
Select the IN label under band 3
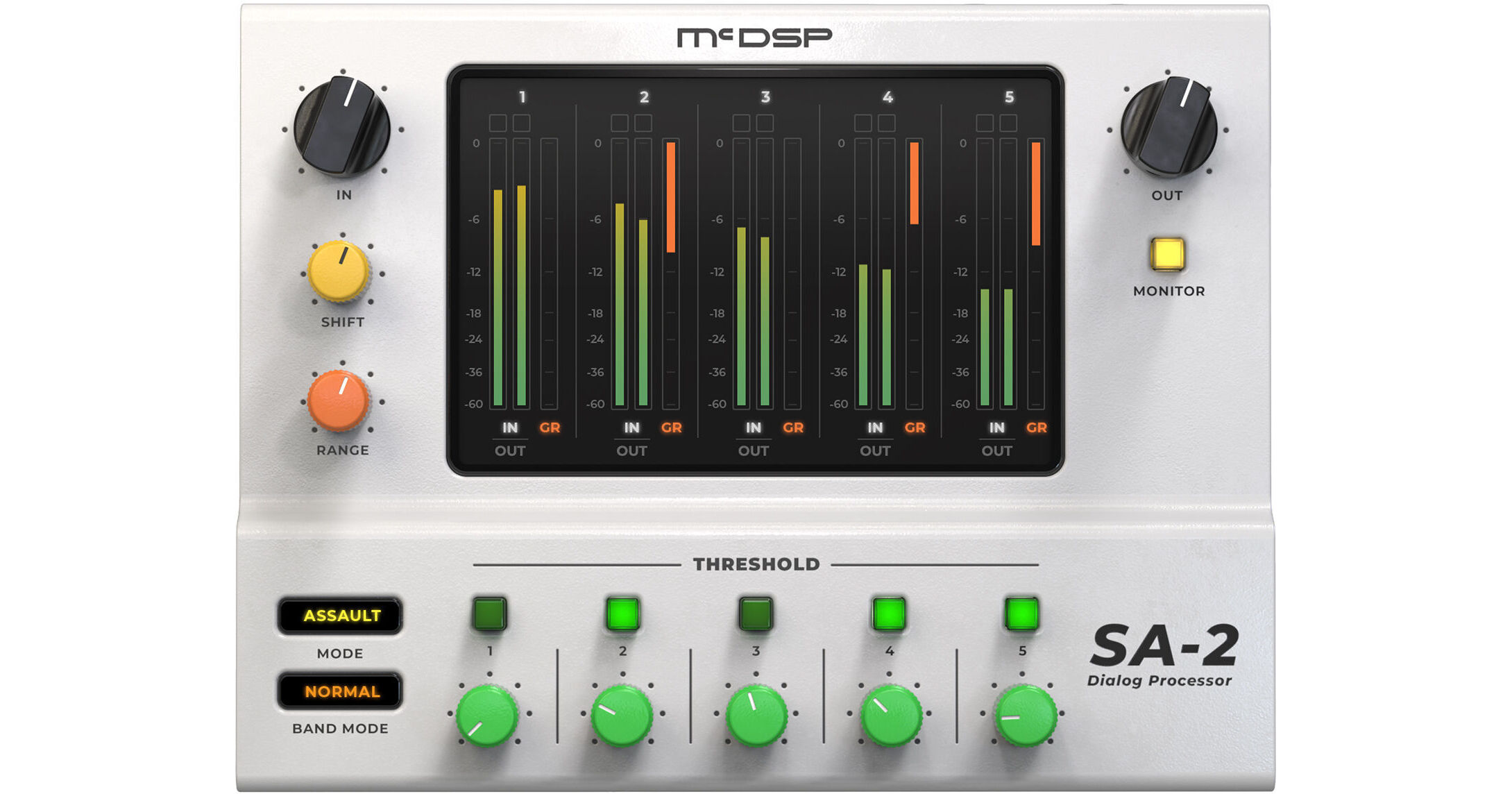click(x=754, y=428)
